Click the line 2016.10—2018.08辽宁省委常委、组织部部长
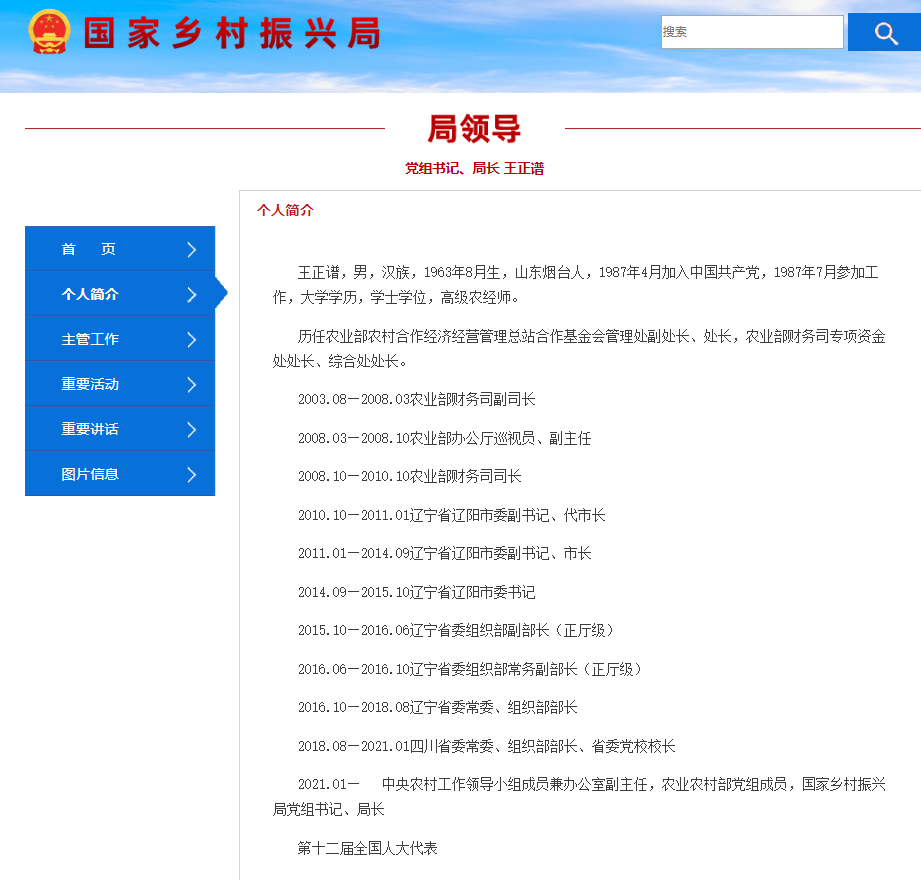The image size is (921, 880). (x=438, y=707)
